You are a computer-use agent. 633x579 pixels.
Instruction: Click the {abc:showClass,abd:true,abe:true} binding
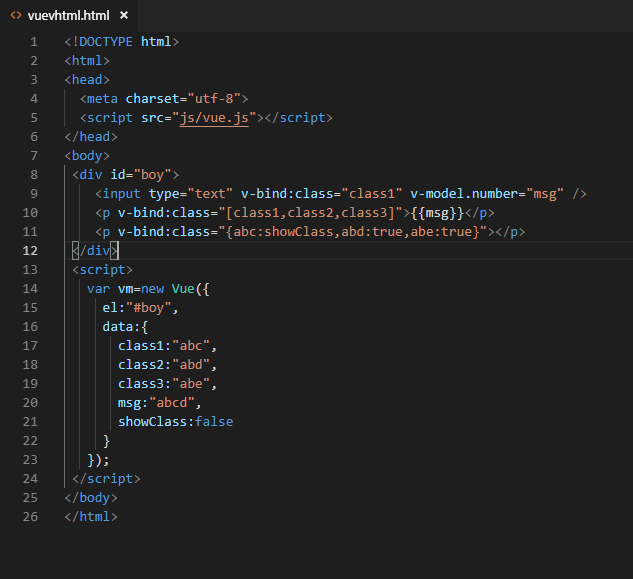tap(352, 232)
